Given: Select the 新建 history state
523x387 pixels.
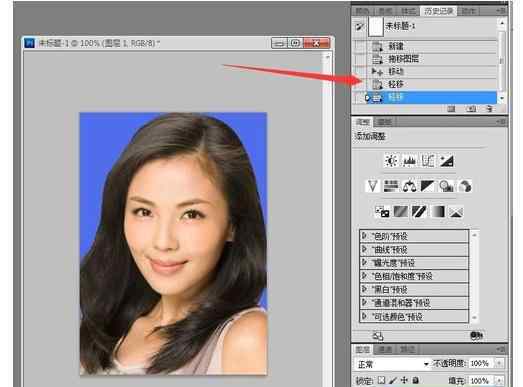Looking at the screenshot, I should tap(432, 46).
